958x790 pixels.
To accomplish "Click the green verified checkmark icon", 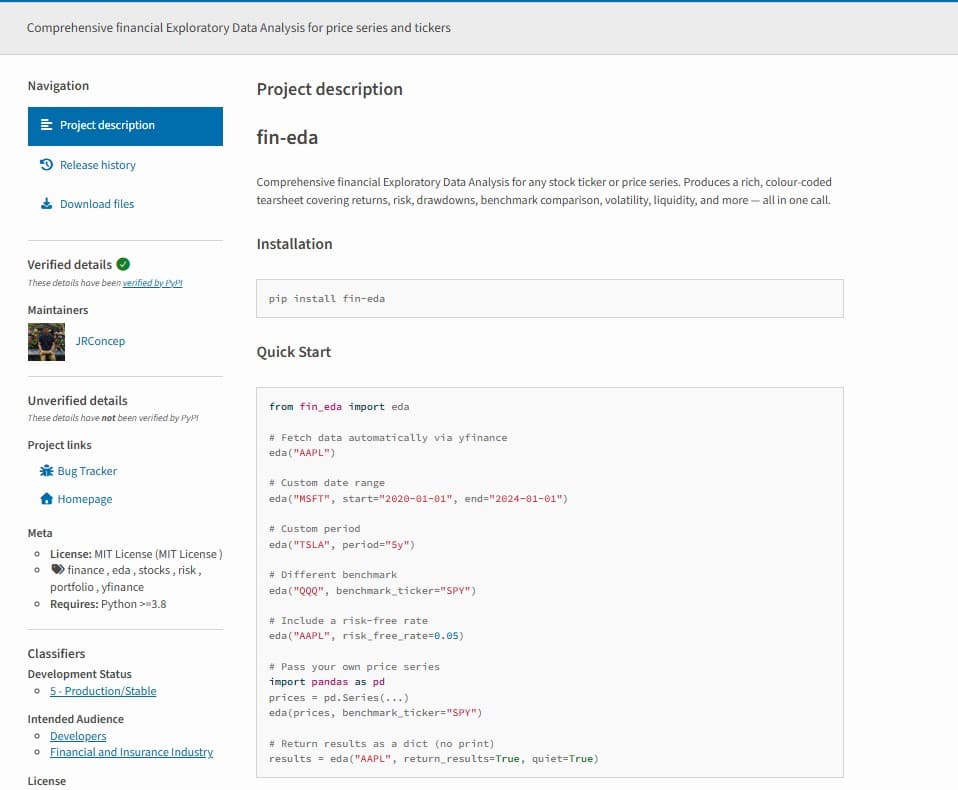I will 123,264.
